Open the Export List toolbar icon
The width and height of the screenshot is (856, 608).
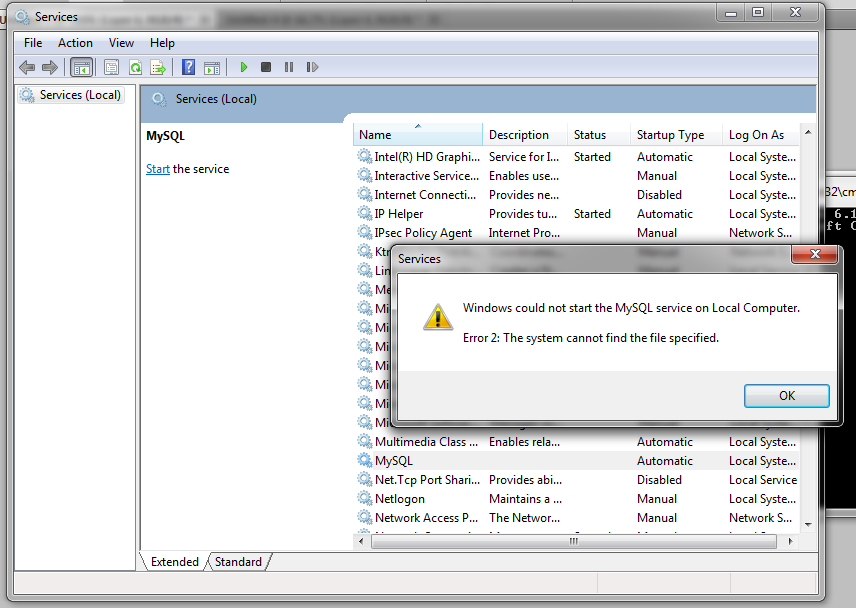(x=159, y=67)
